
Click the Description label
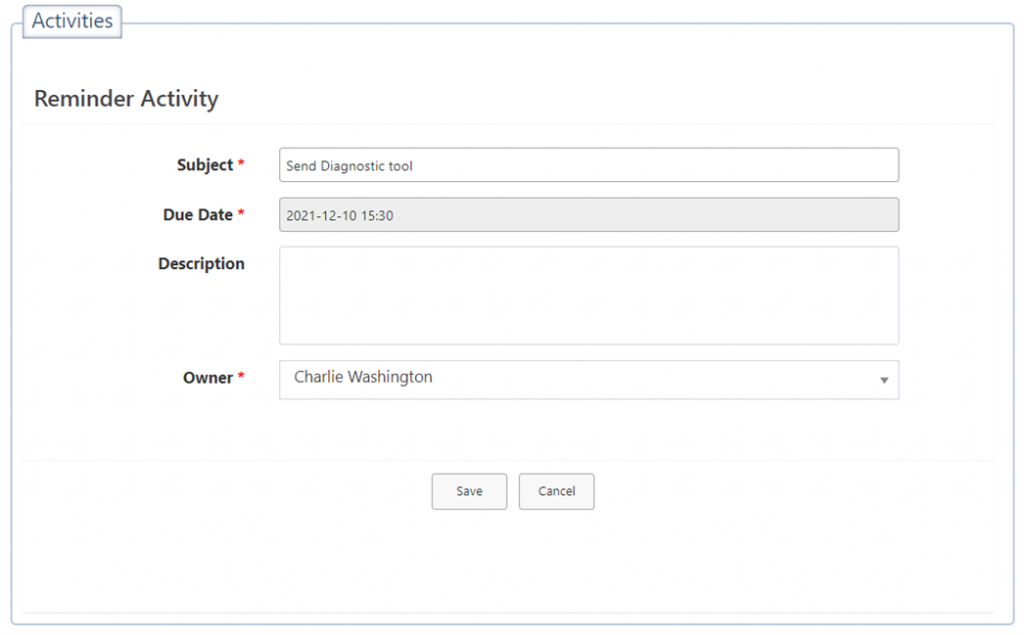pyautogui.click(x=201, y=263)
